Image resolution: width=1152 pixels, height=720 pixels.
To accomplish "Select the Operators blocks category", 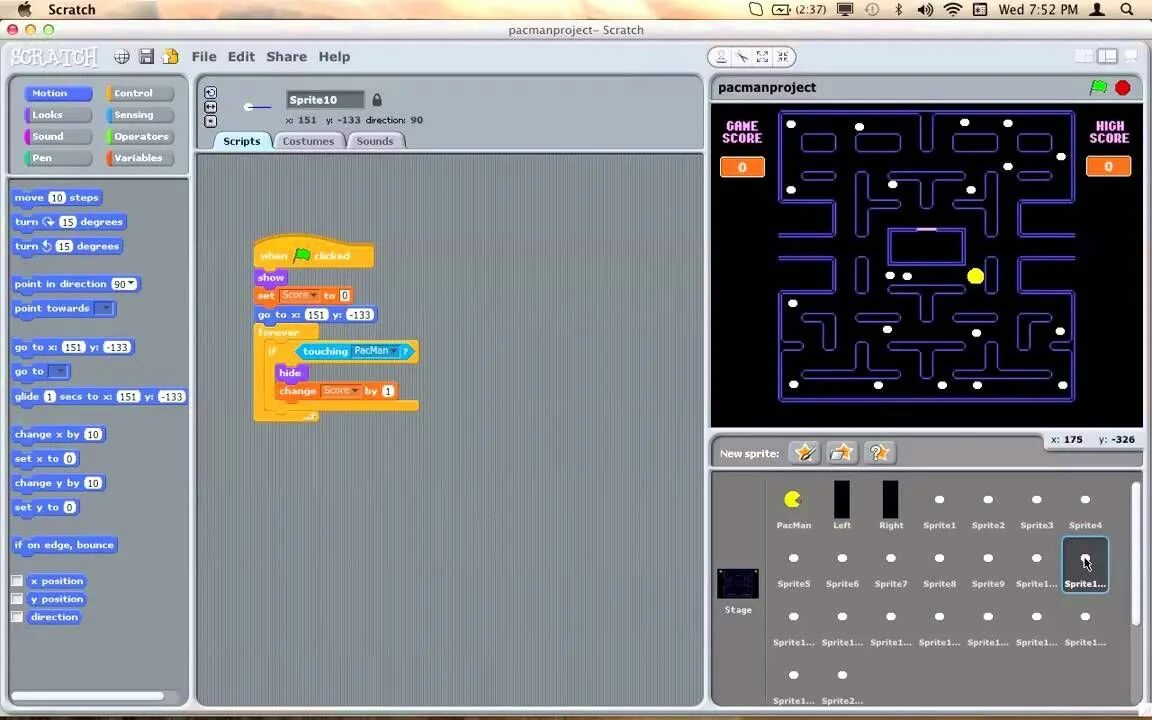I will point(140,137).
